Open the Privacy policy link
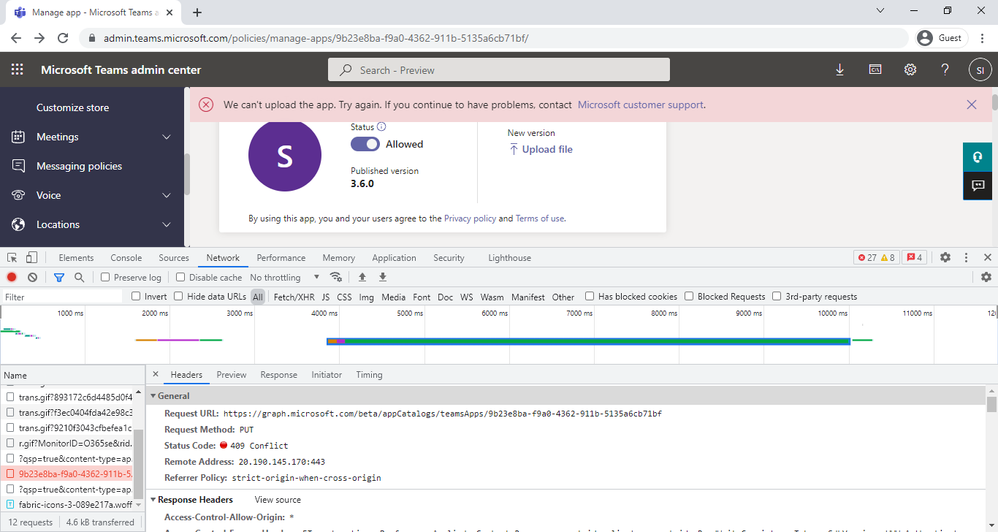Viewport: 998px width, 532px height. [x=470, y=218]
